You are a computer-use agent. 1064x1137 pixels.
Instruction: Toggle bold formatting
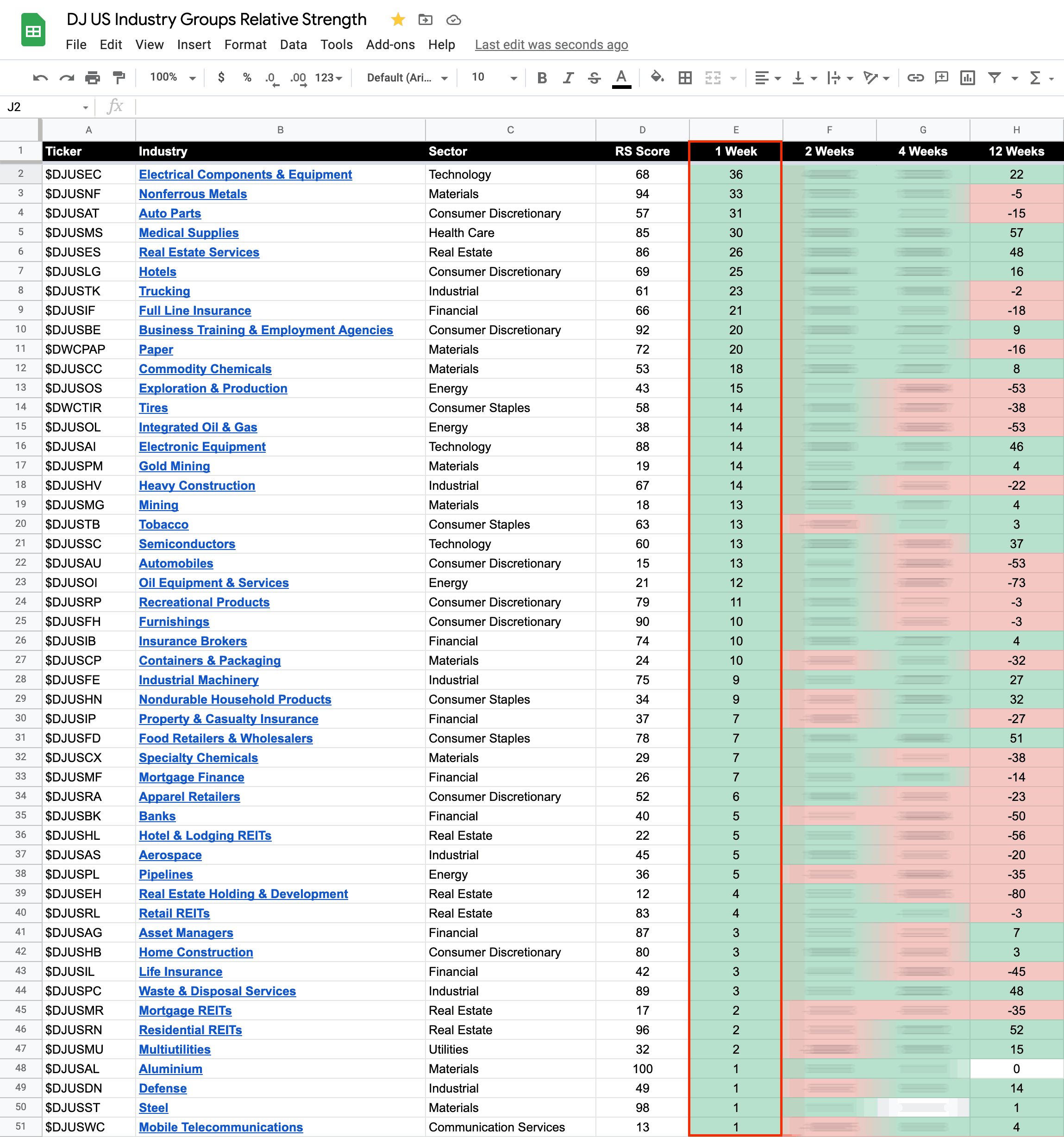542,78
